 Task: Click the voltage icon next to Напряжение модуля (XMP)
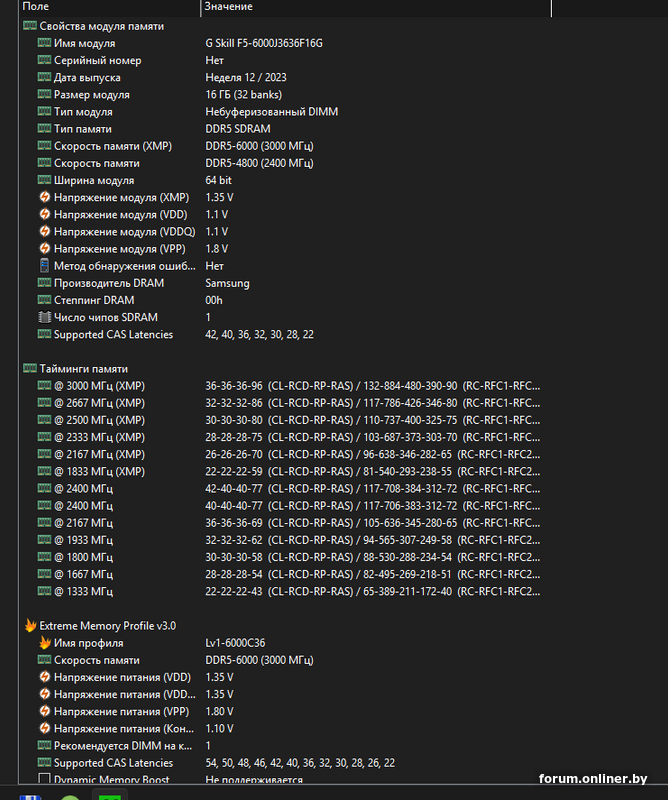click(44, 197)
